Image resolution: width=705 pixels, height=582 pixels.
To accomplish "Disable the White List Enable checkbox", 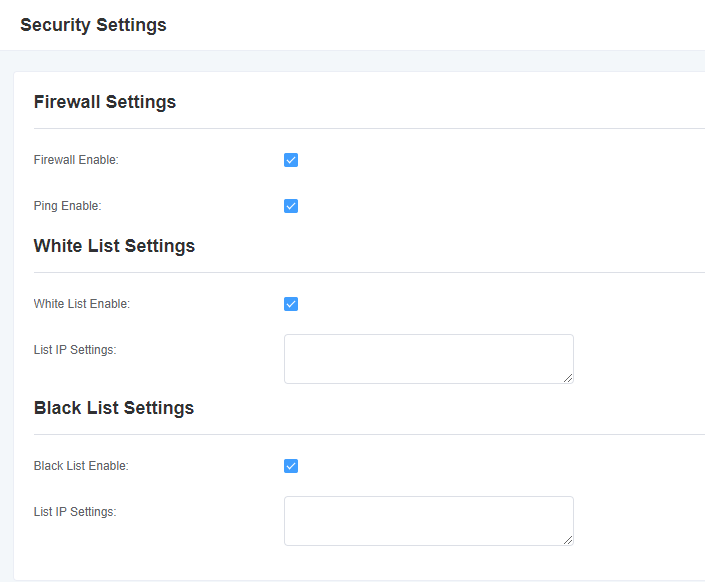I will [291, 304].
